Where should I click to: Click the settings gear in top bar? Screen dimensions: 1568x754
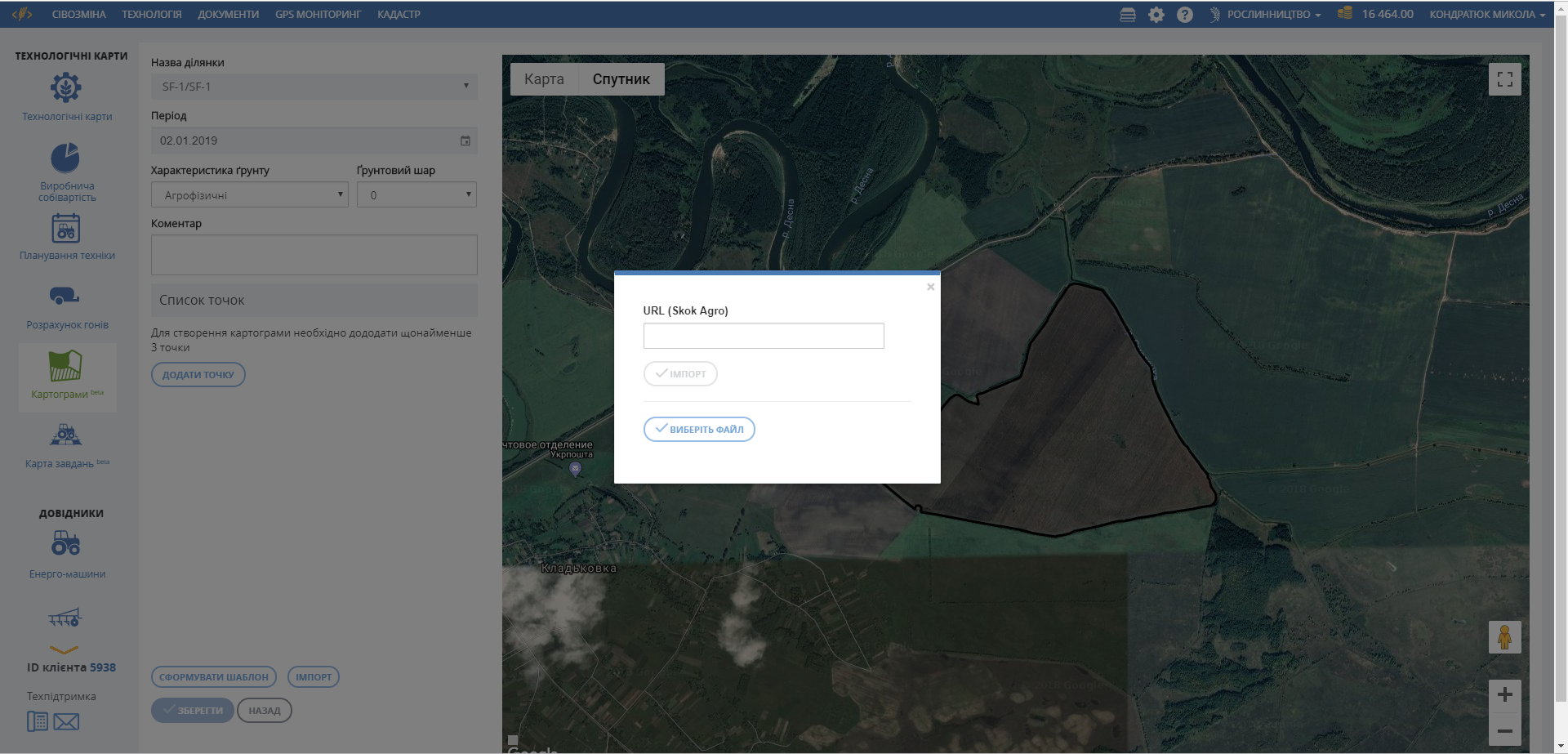coord(1156,15)
